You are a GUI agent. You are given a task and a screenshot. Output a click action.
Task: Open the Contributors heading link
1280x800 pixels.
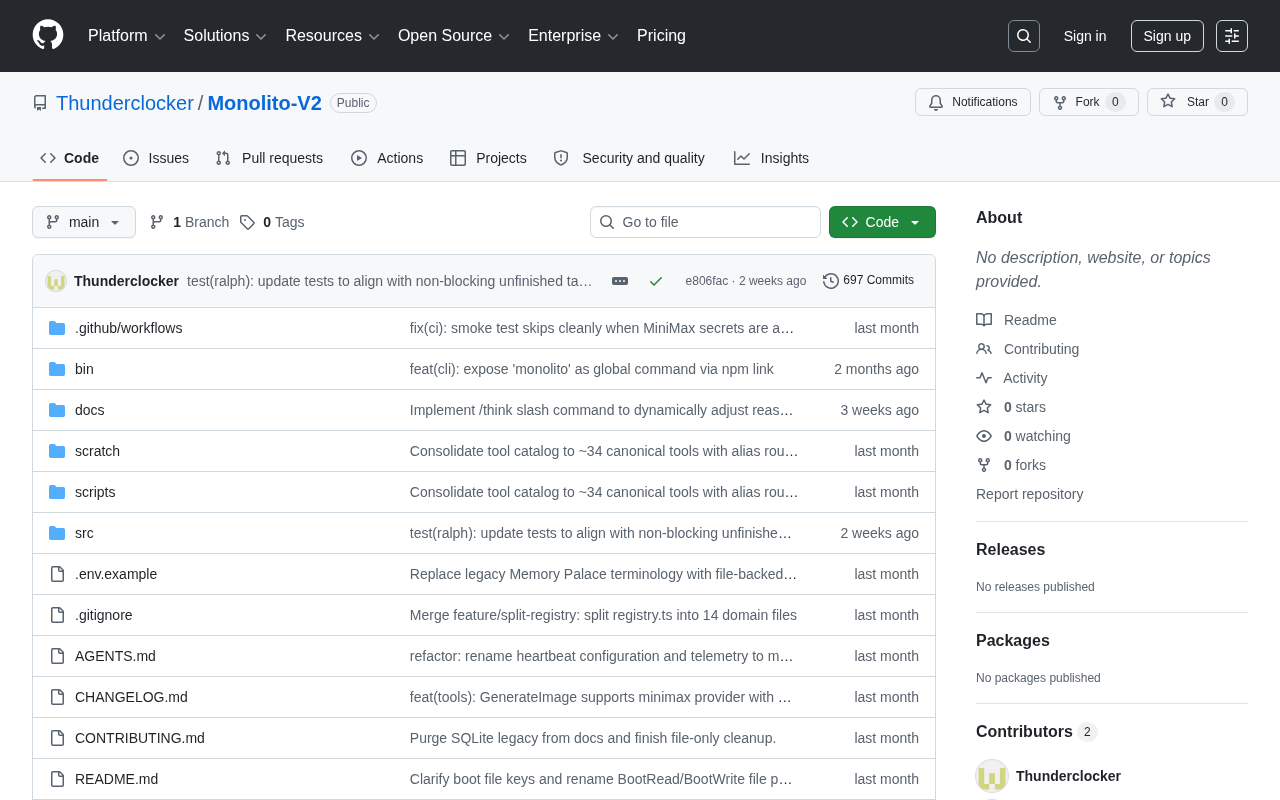click(x=1036, y=732)
